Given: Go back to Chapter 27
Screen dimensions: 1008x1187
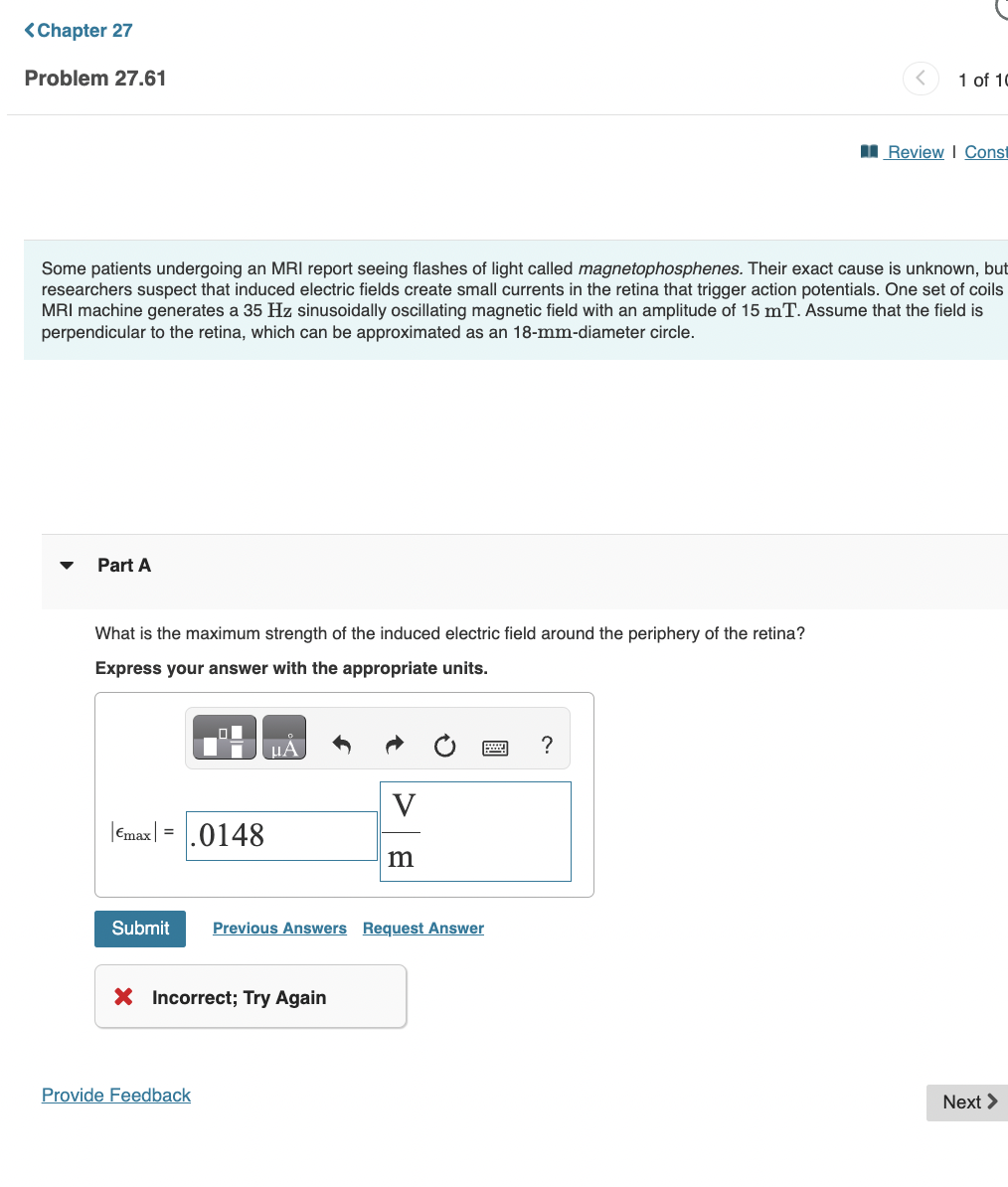Looking at the screenshot, I should (79, 30).
